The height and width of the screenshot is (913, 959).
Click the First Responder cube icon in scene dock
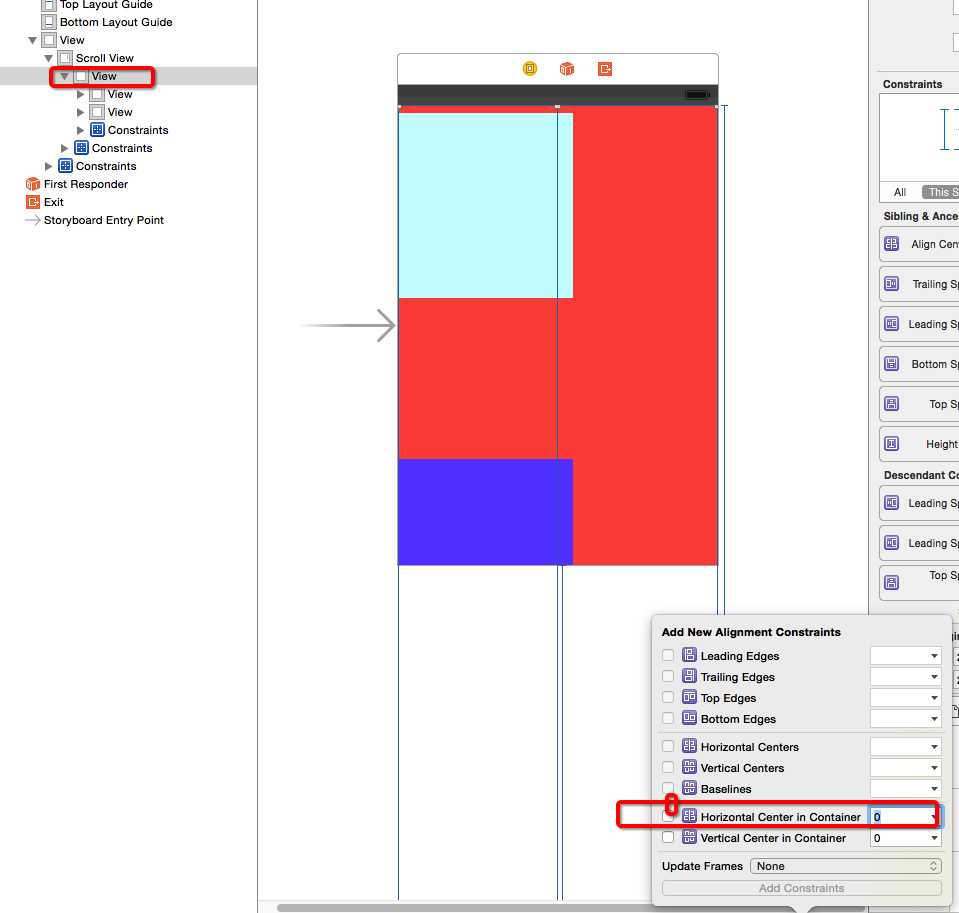[x=567, y=68]
